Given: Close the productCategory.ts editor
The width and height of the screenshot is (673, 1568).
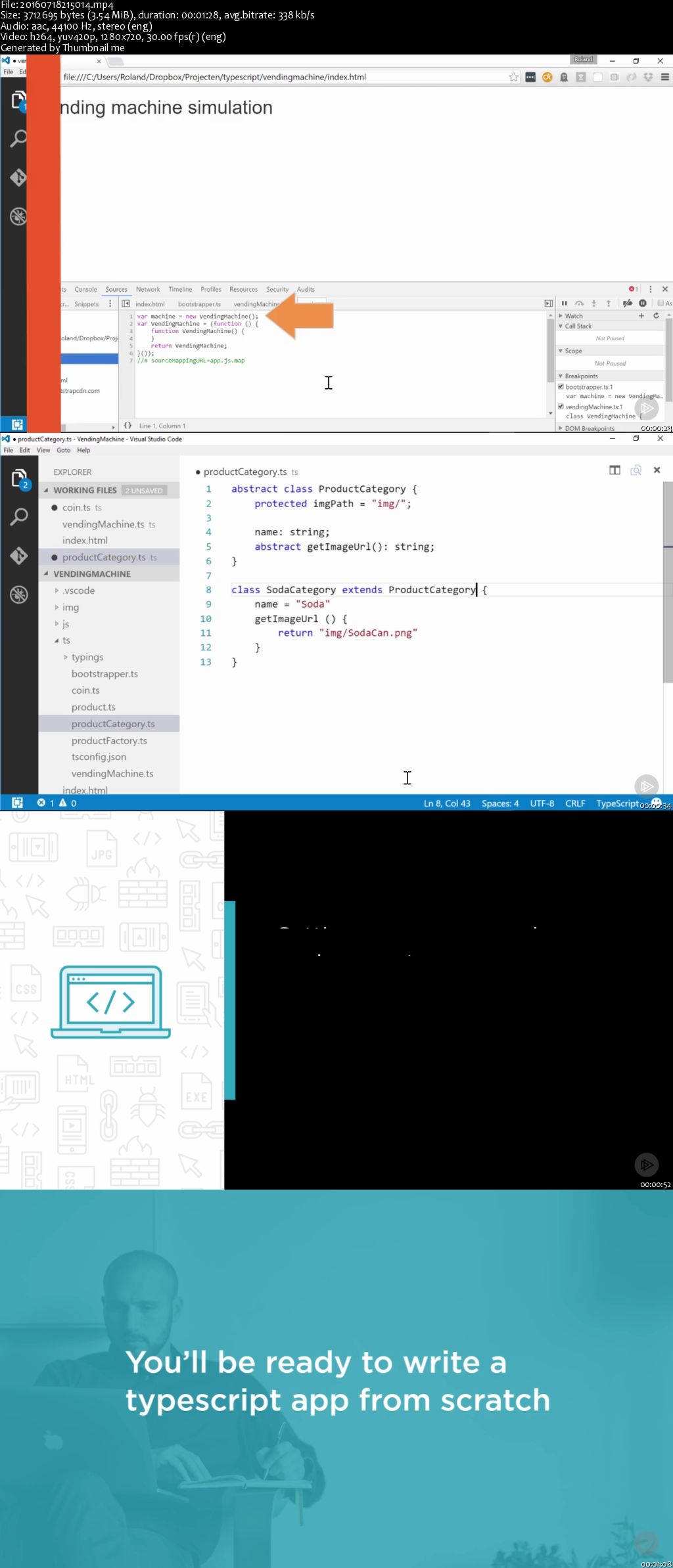Looking at the screenshot, I should pos(657,470).
